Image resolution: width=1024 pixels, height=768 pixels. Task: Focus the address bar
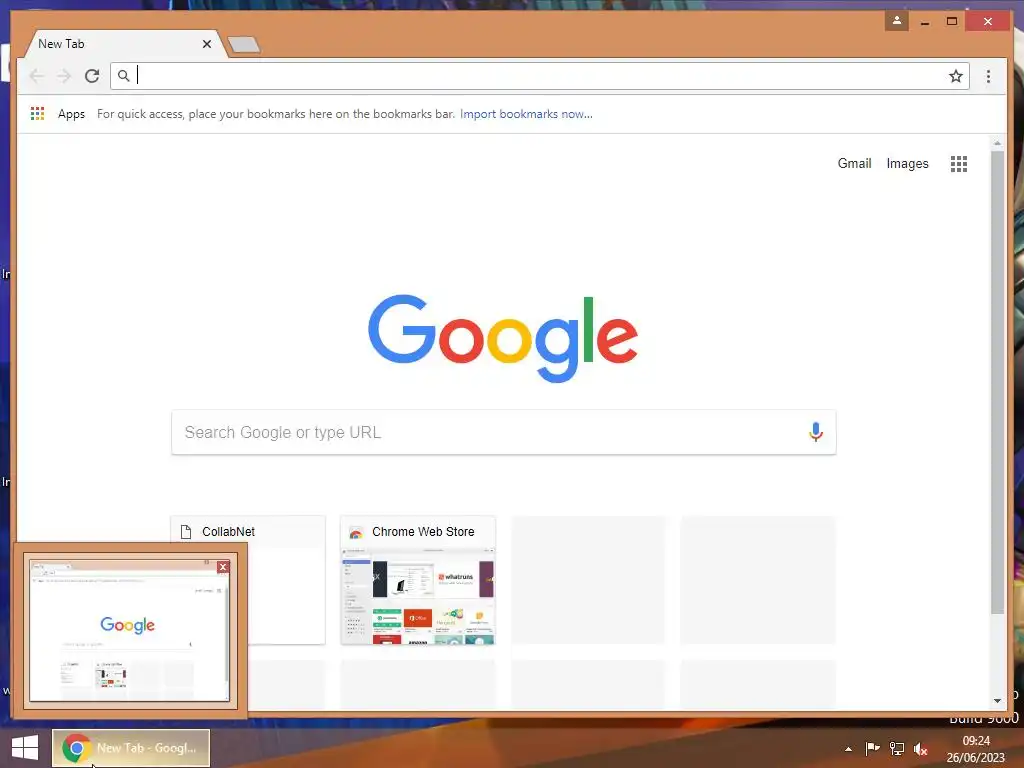point(539,76)
